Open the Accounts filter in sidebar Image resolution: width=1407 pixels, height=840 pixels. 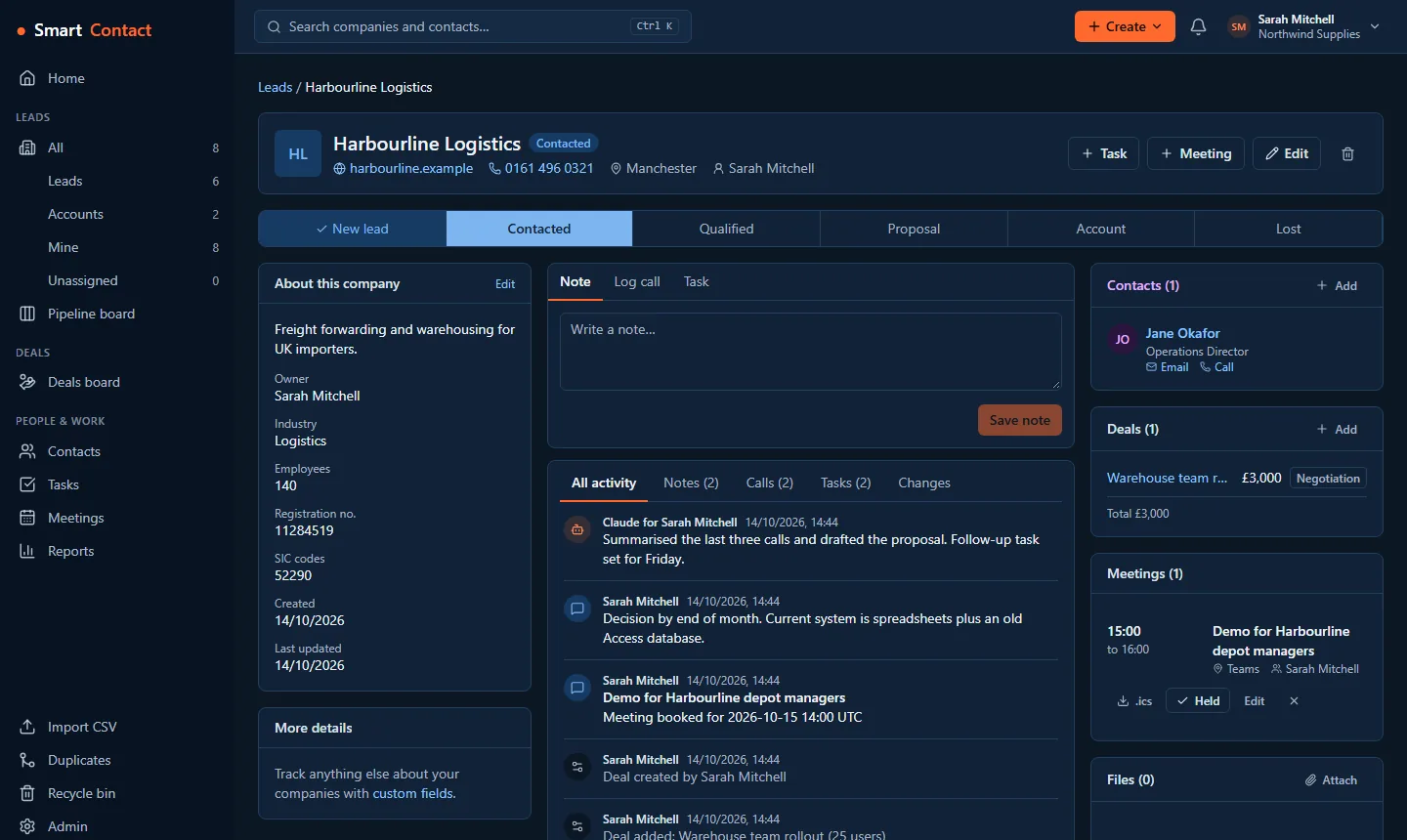tap(117, 214)
